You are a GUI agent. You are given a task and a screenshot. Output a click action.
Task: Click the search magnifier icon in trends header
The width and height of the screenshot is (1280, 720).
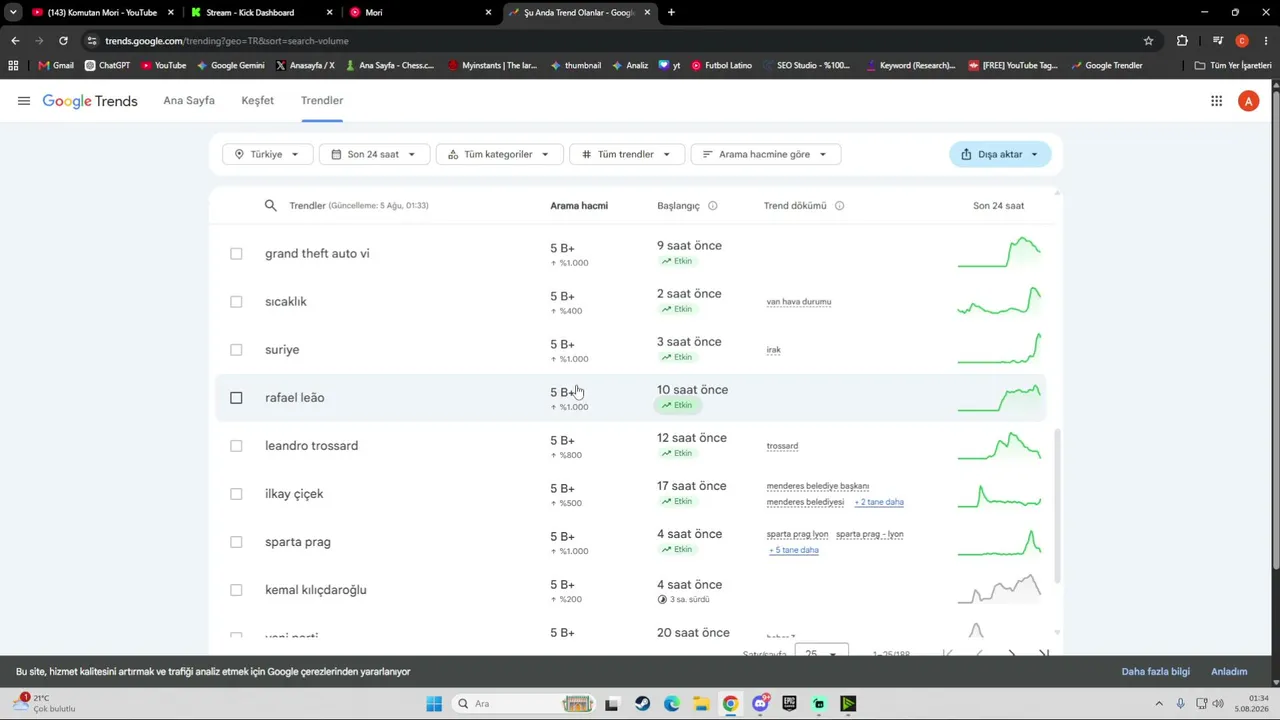270,206
